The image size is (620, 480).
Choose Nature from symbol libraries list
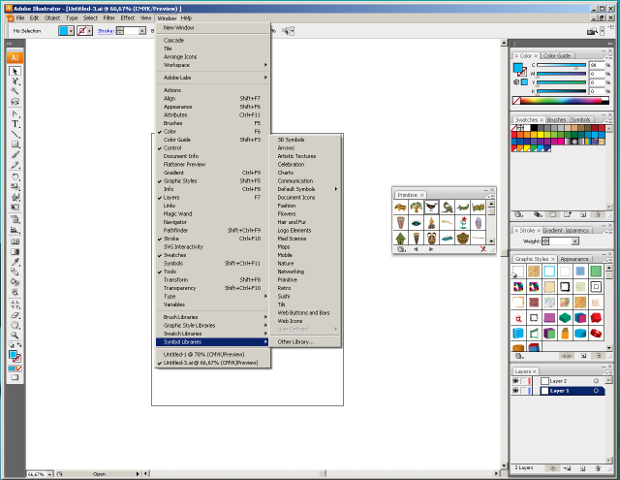pyautogui.click(x=305, y=263)
